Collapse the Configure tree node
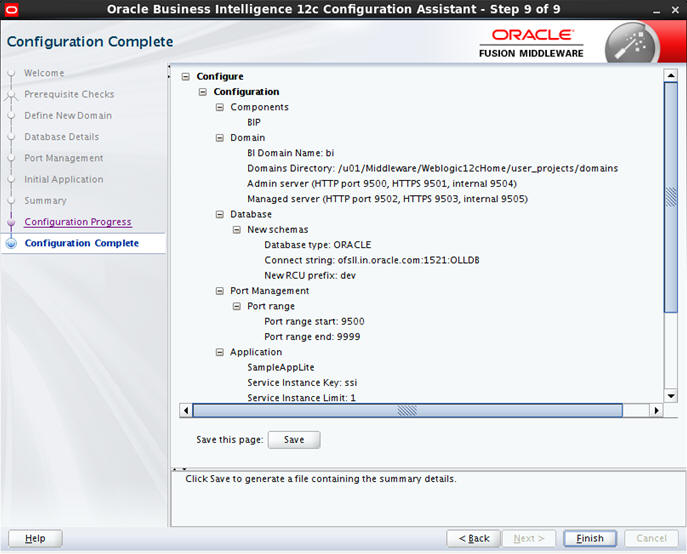Screen dimensions: 687x554 186,77
